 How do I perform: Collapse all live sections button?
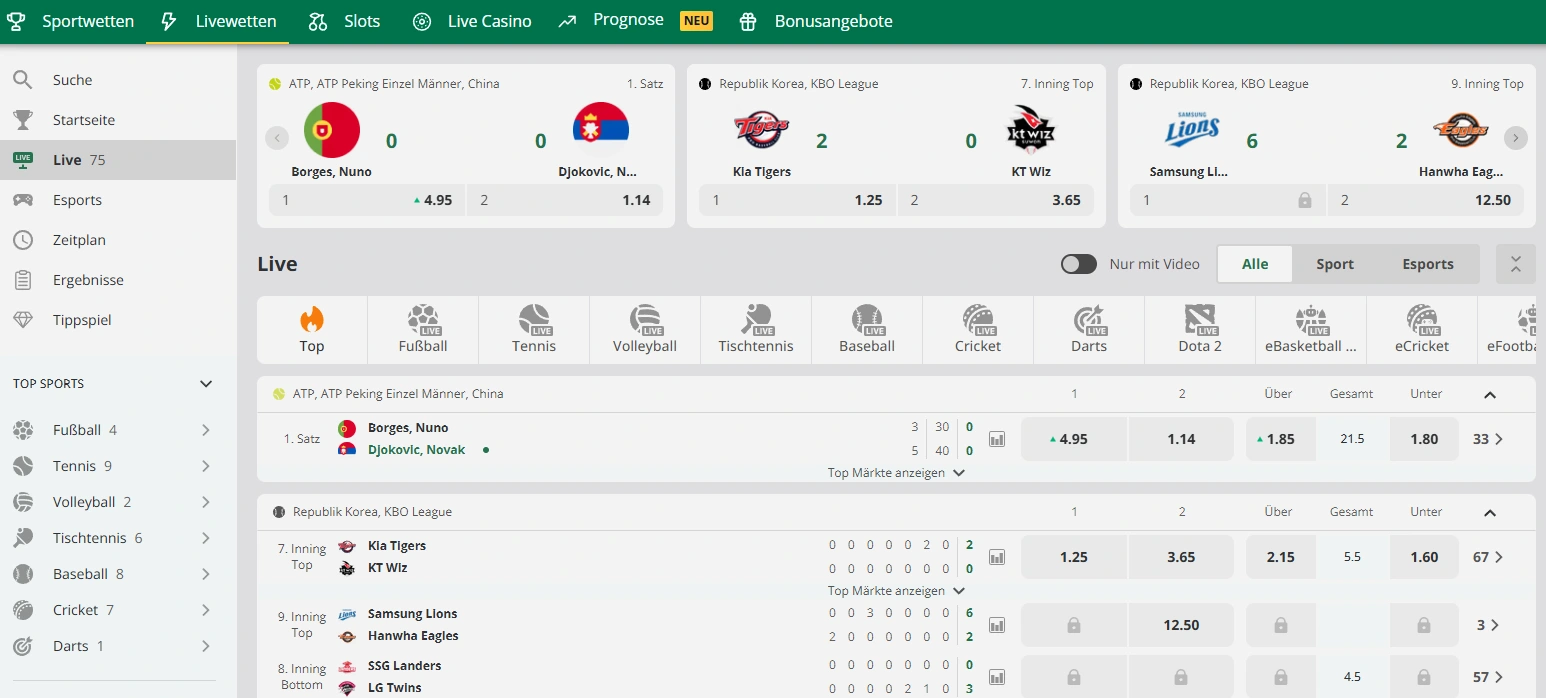(x=1516, y=264)
